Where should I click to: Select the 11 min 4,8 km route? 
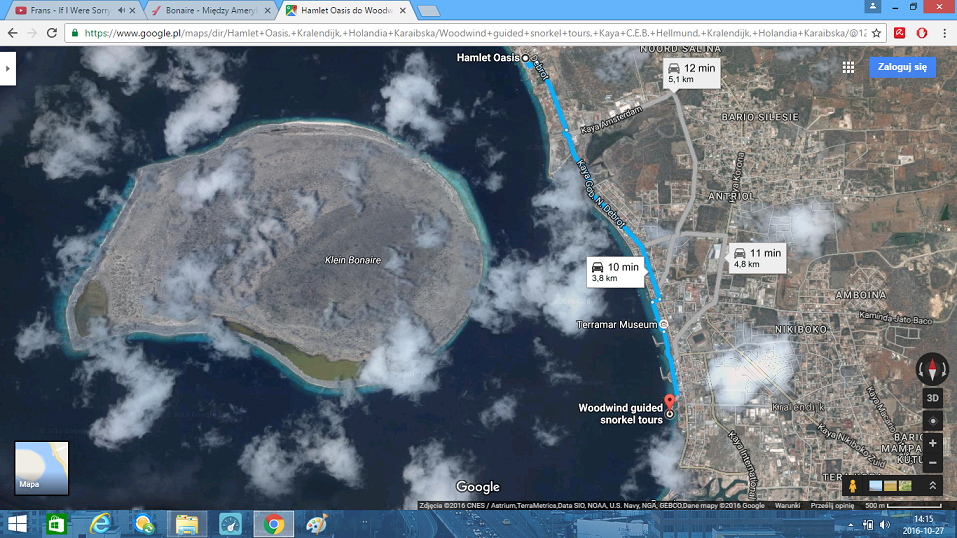tap(757, 258)
